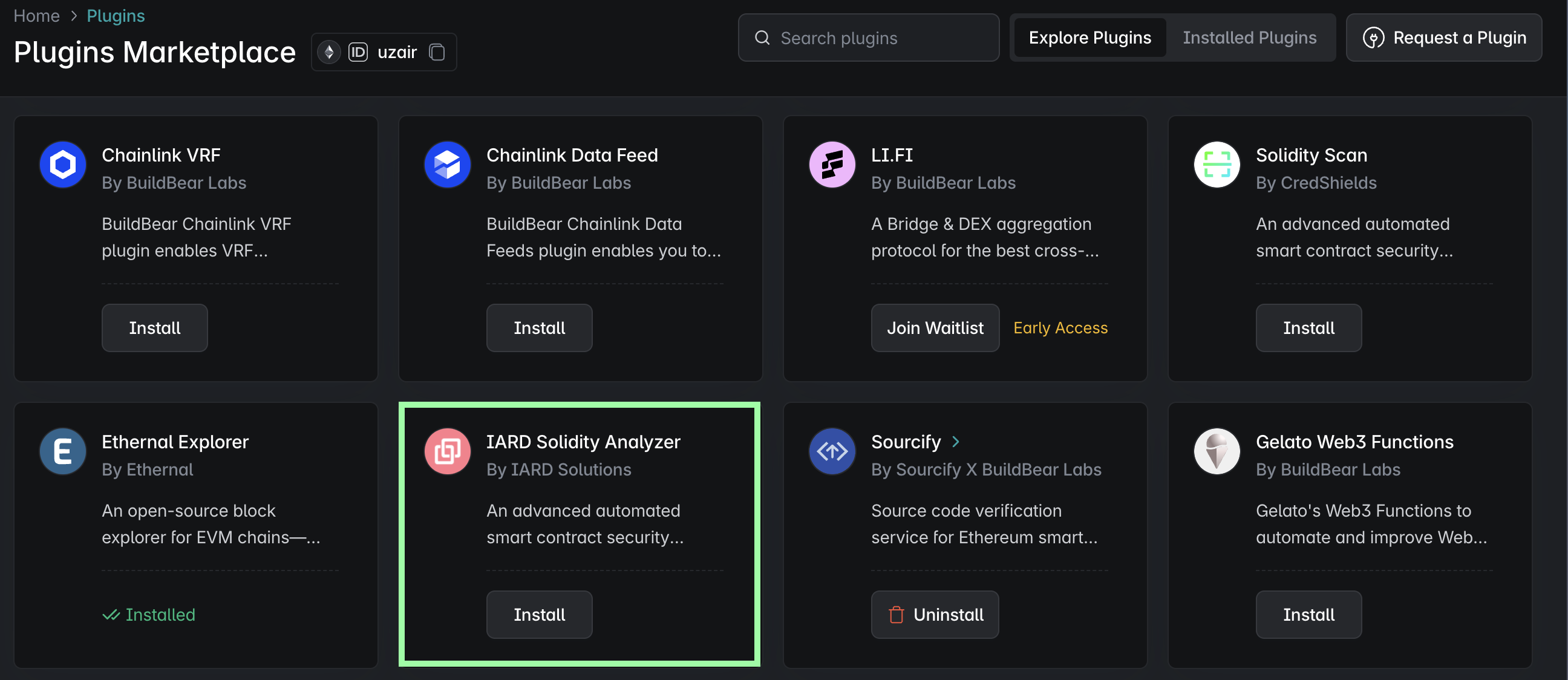Click the LI.FI Bridge & DEX description
1568x680 pixels.
click(x=985, y=237)
